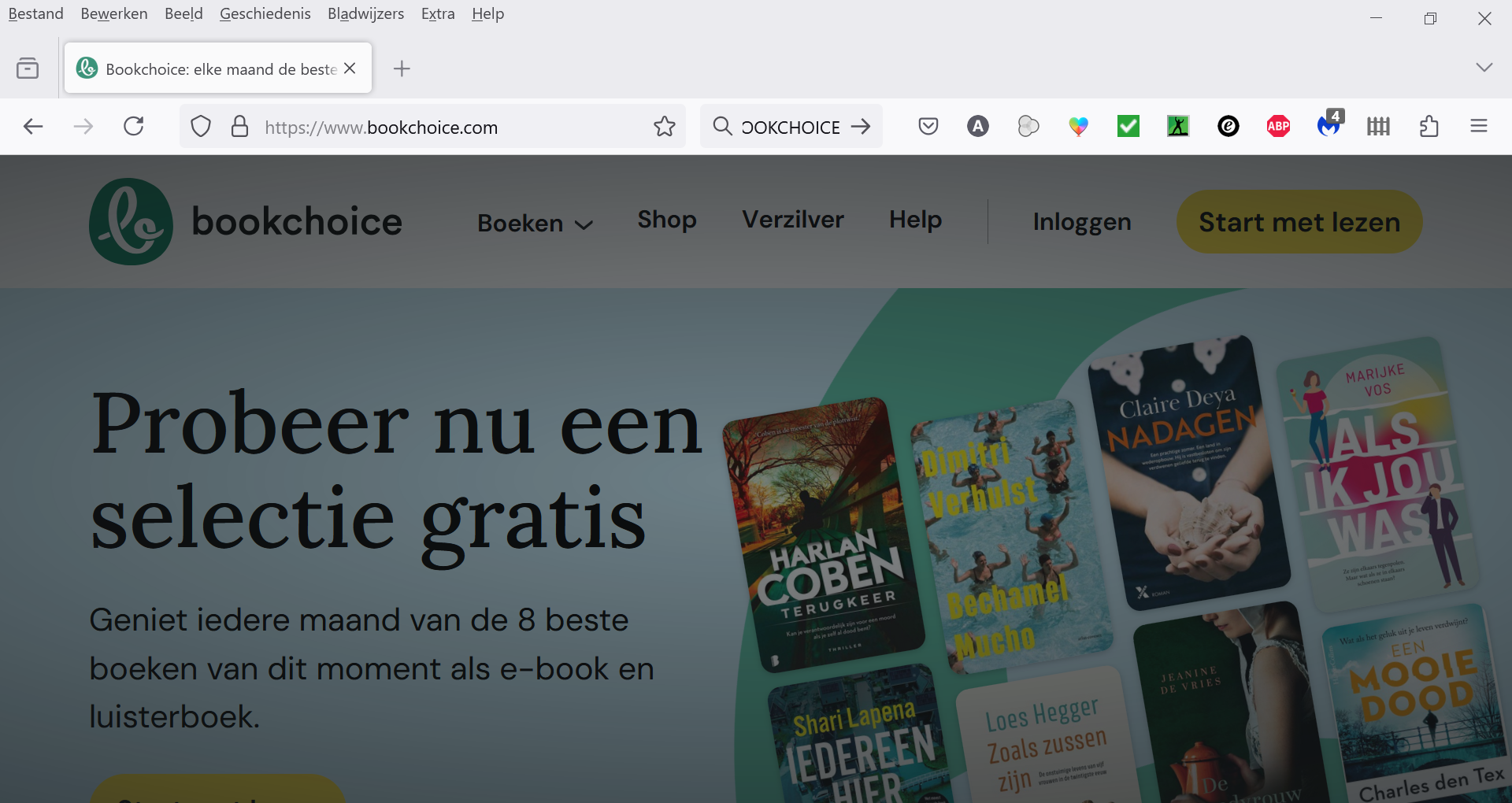Open the list all tabs chevron

pos(1485,68)
